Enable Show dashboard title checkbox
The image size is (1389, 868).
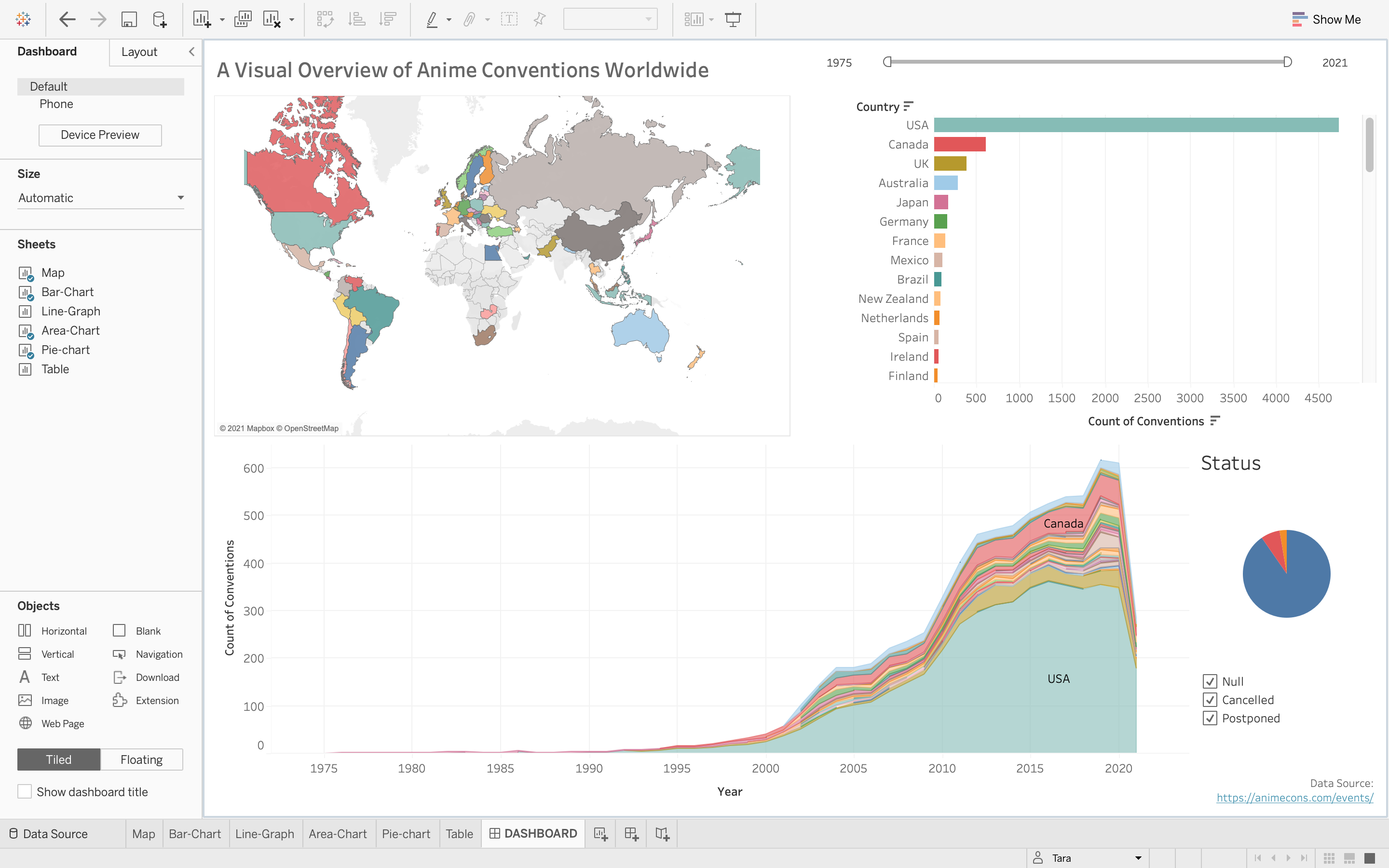[25, 792]
